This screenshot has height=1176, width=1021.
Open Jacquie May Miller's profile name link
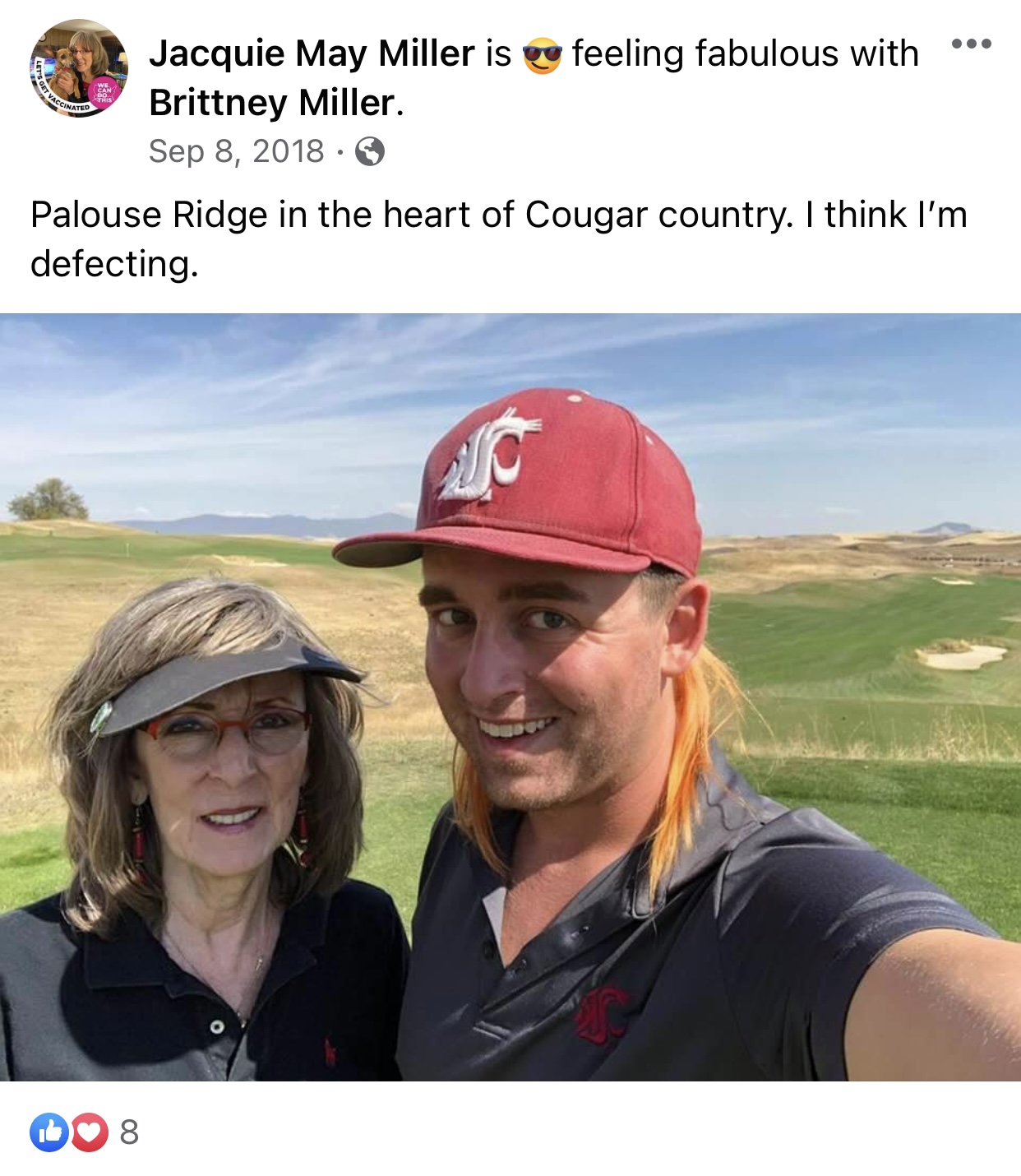point(312,53)
